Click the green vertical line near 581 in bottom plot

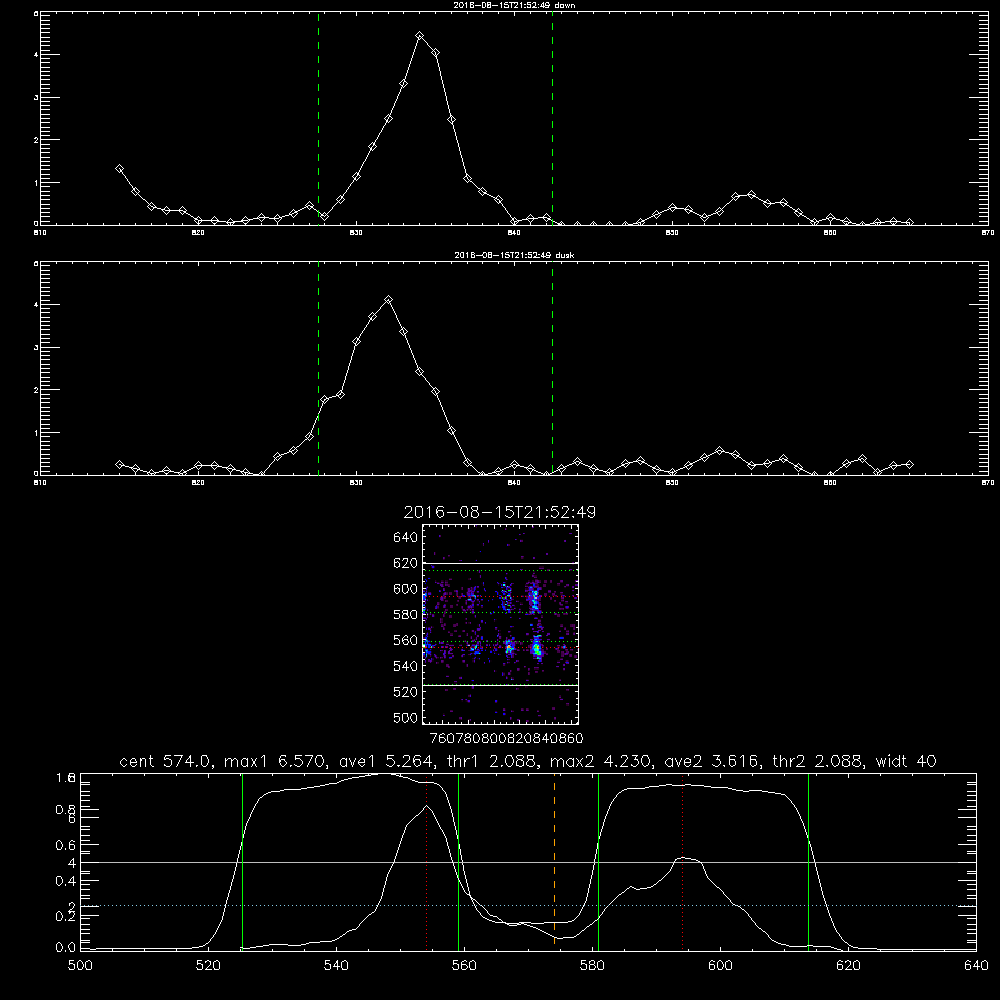tap(598, 861)
